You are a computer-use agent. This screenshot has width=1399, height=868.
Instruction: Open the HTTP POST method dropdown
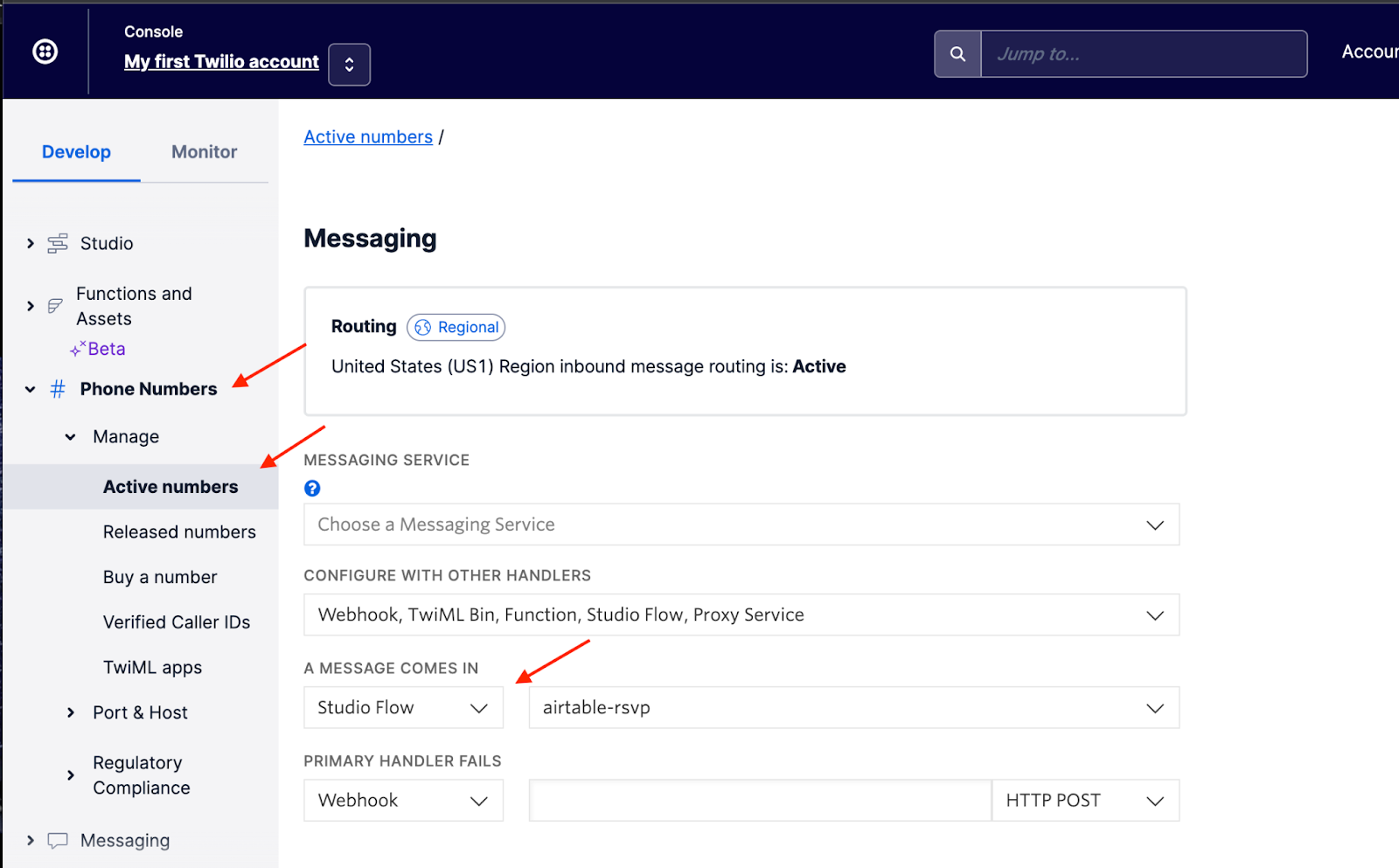click(1086, 801)
